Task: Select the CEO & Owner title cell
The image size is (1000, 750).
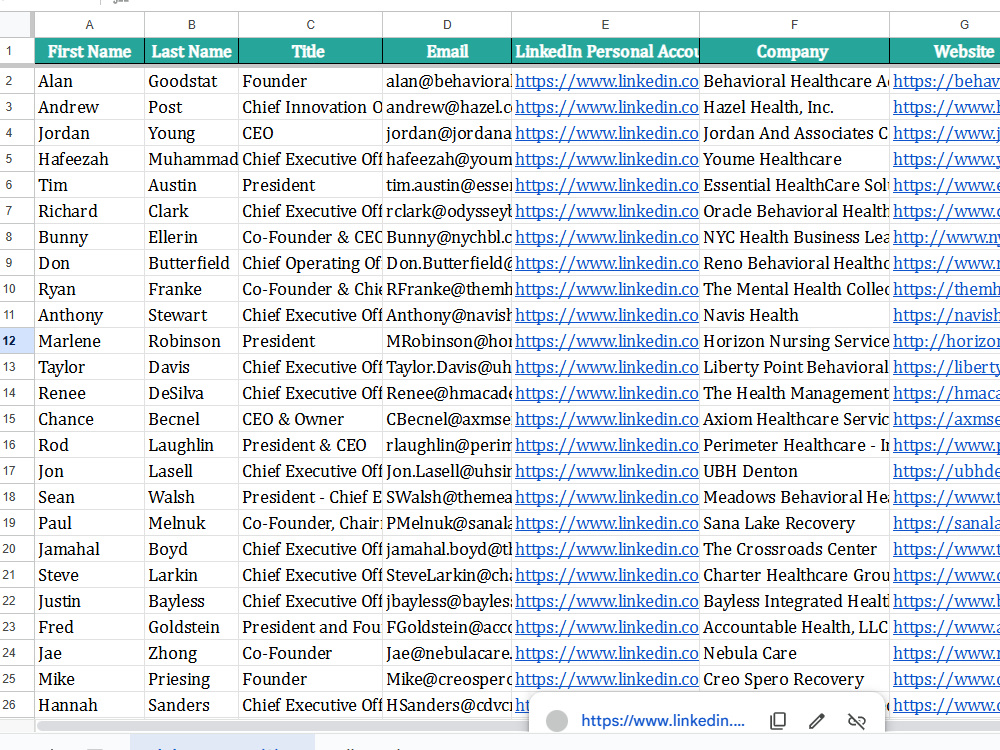Action: (x=311, y=419)
